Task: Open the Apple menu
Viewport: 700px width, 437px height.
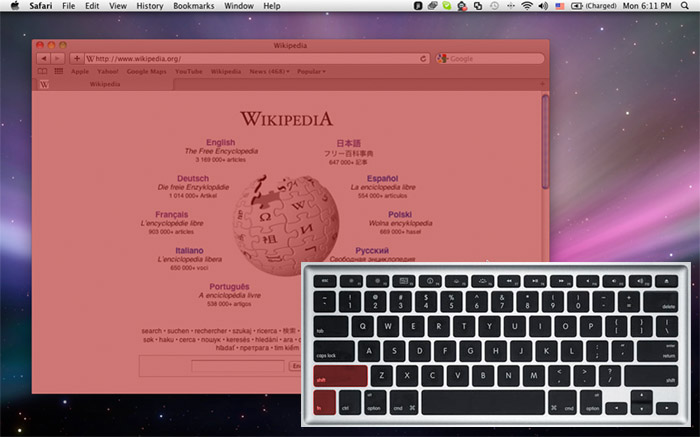Action: [x=15, y=6]
